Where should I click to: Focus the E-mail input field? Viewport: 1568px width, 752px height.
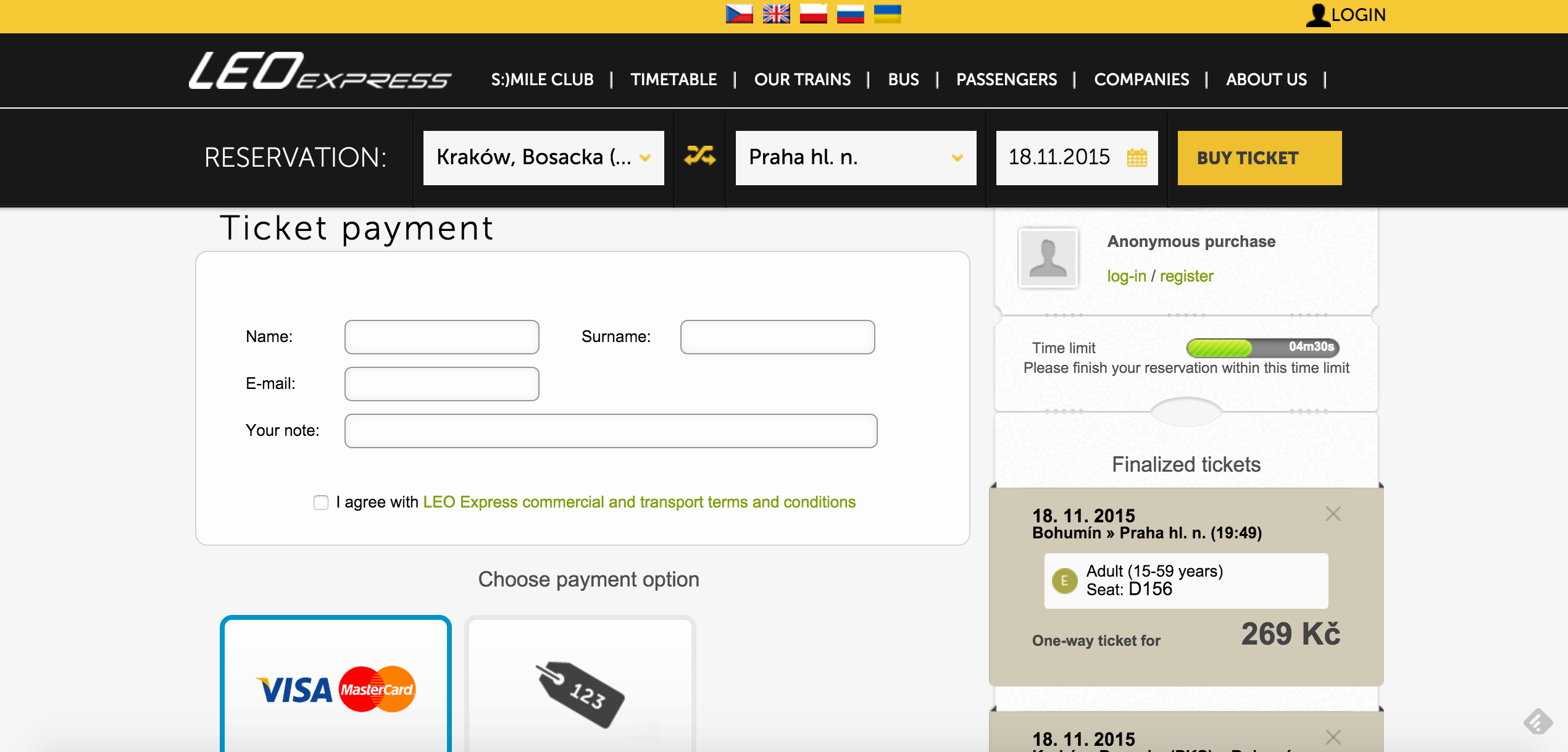click(x=441, y=384)
